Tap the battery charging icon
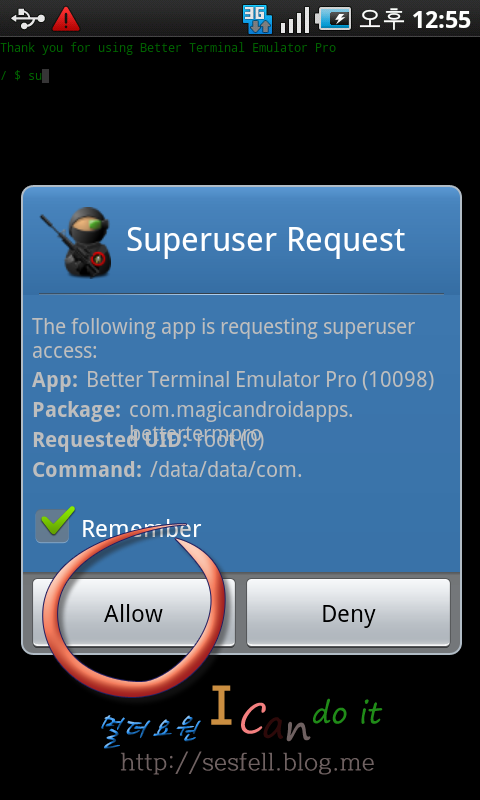480x800 pixels. (334, 19)
